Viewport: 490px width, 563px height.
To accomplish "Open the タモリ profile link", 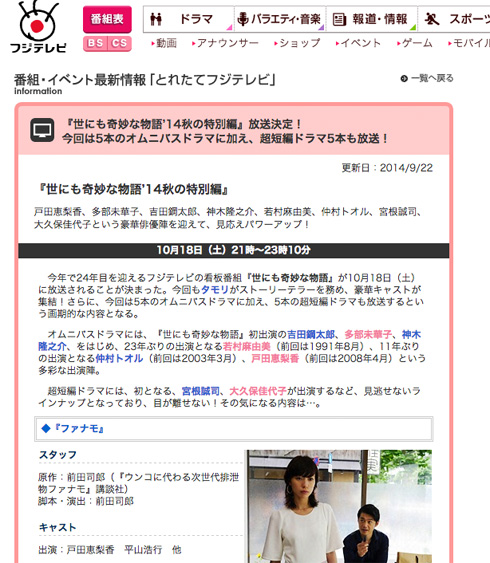I will 215,290.
